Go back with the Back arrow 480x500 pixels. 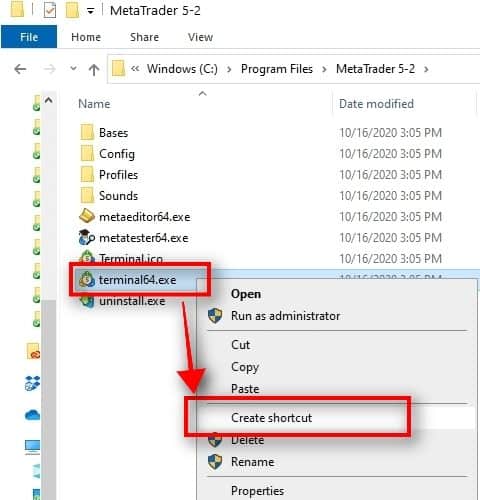coord(20,69)
